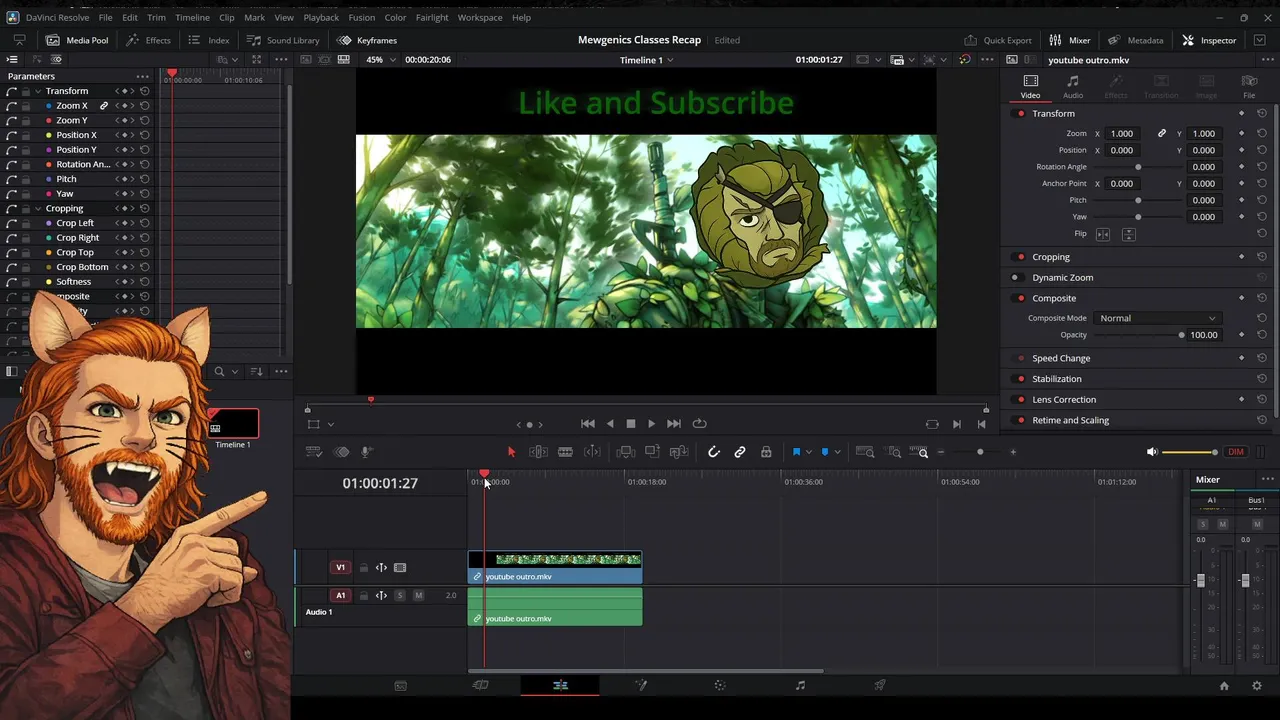
Task: Open the Sound Library panel
Action: 283,40
